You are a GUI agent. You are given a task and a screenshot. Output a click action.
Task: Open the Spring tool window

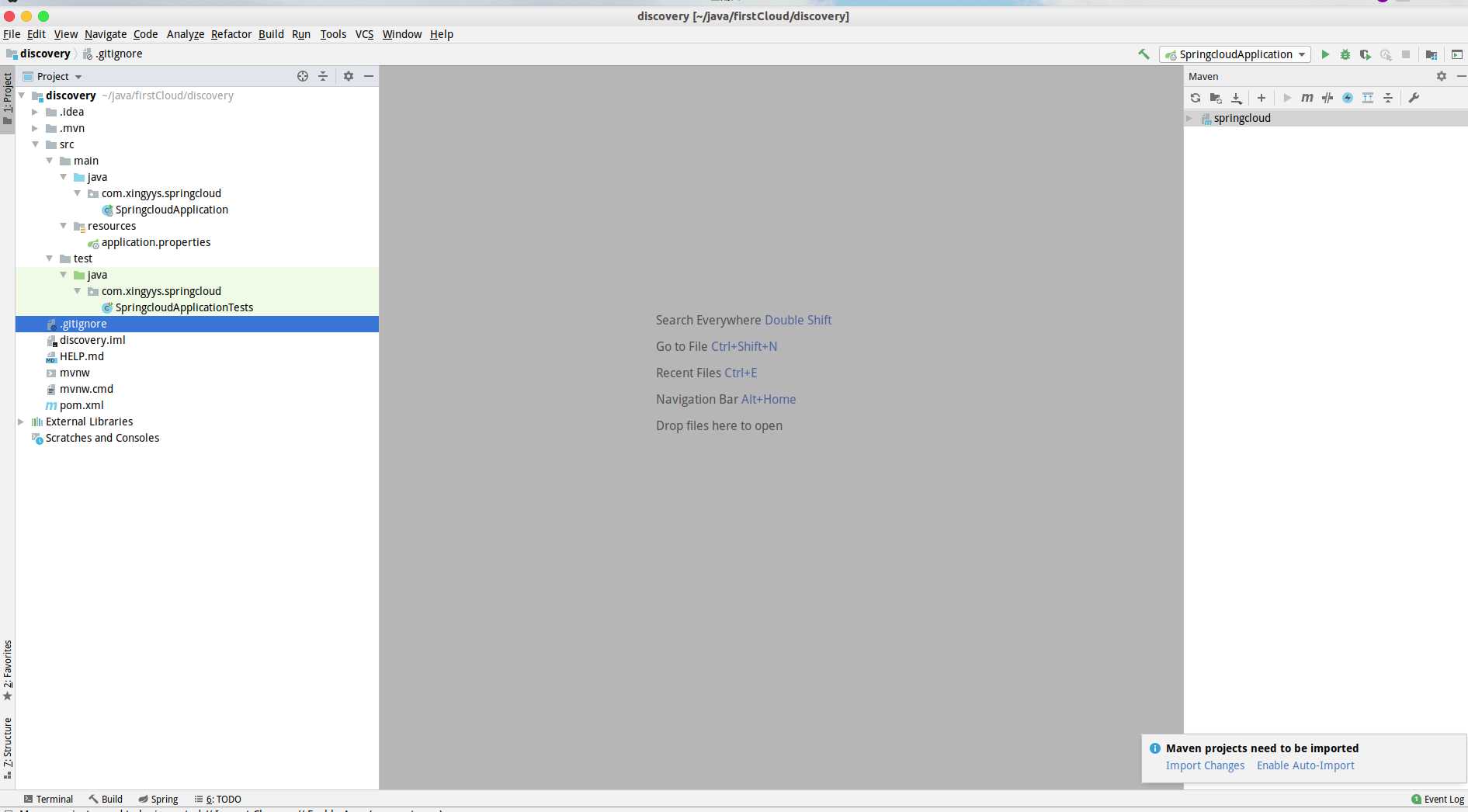[158, 799]
